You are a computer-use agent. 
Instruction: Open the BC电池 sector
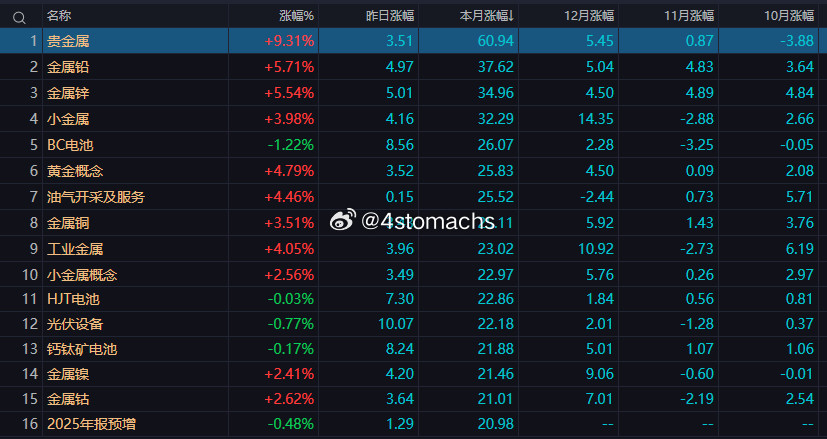tap(414, 145)
